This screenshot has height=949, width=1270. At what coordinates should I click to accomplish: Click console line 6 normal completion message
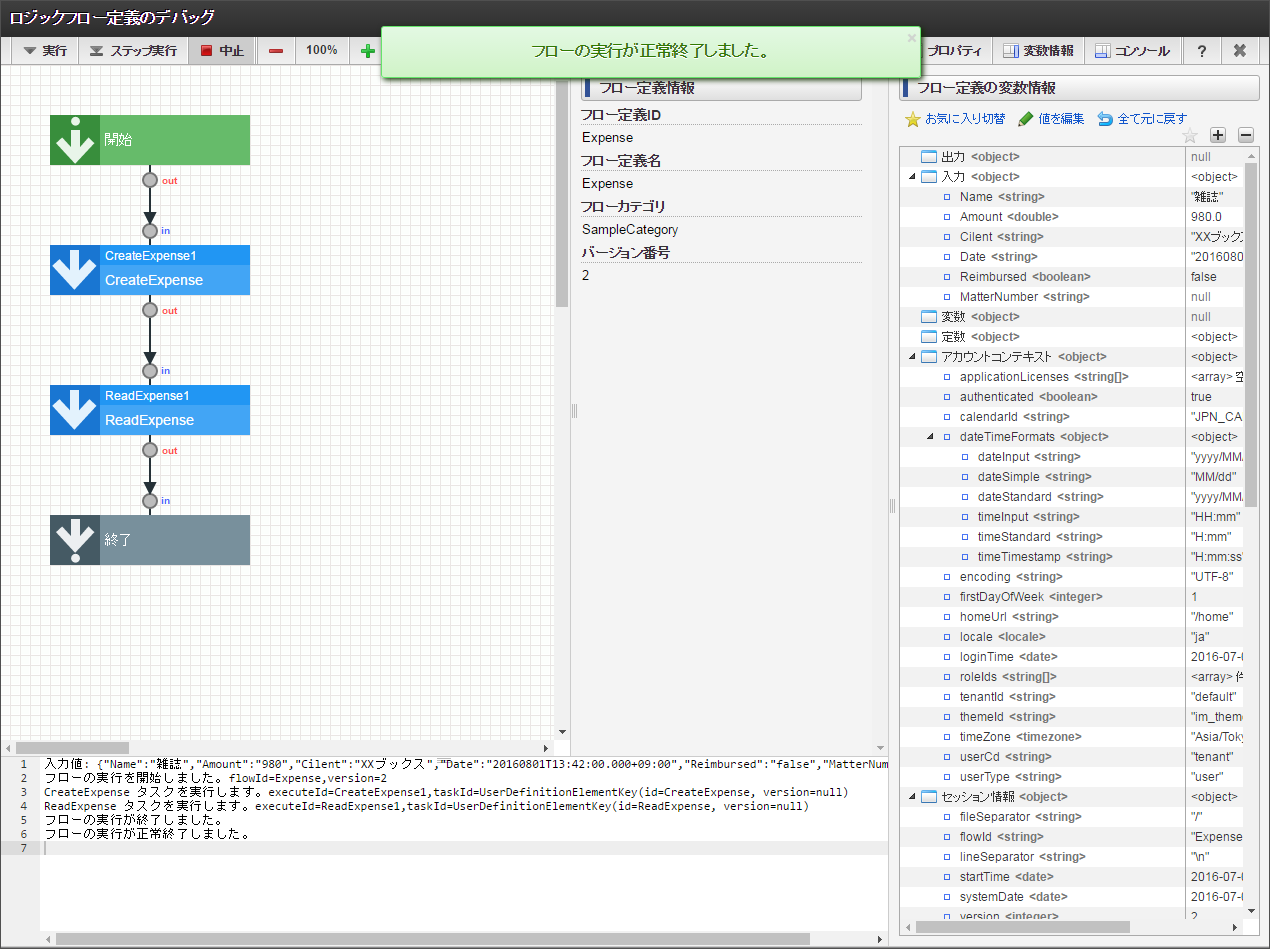tap(147, 834)
